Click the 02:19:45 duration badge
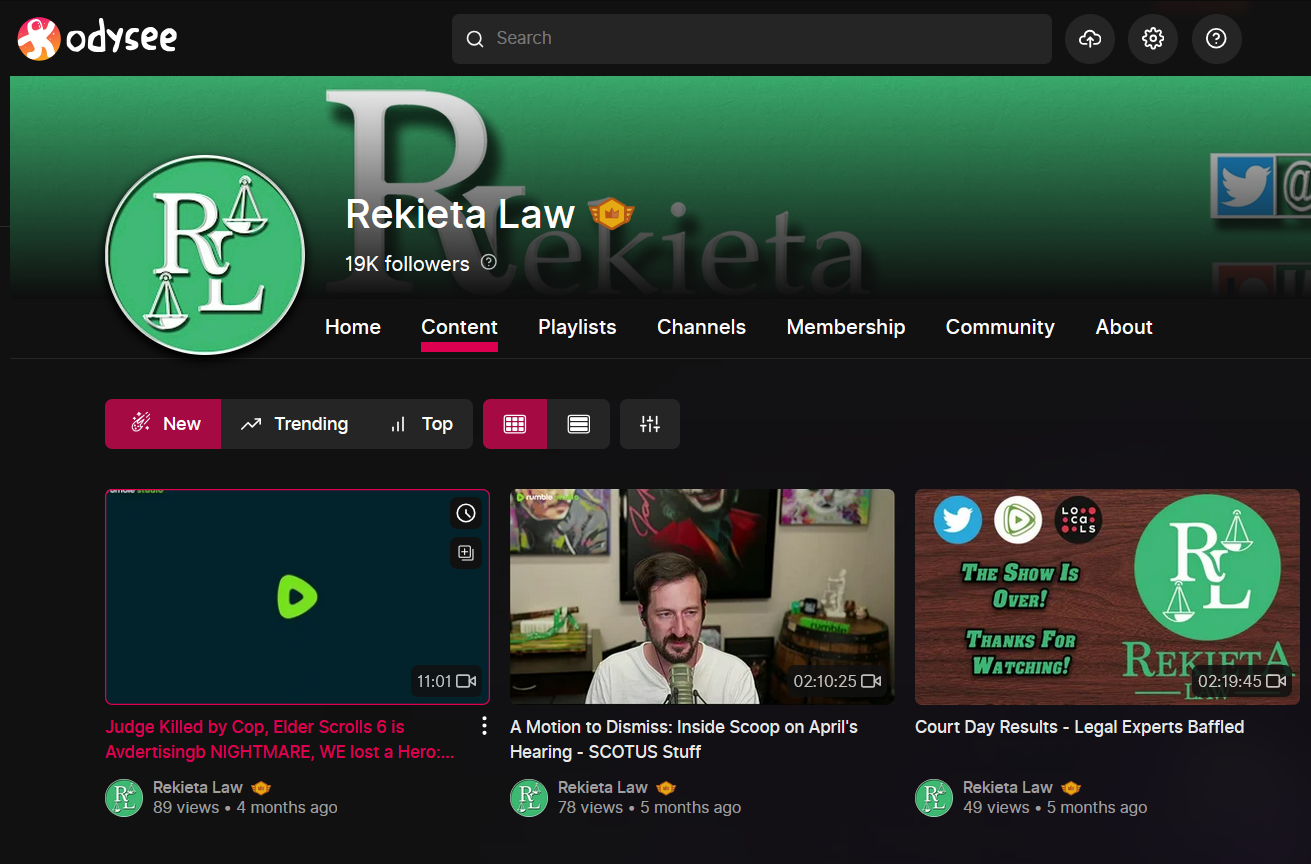 1242,681
